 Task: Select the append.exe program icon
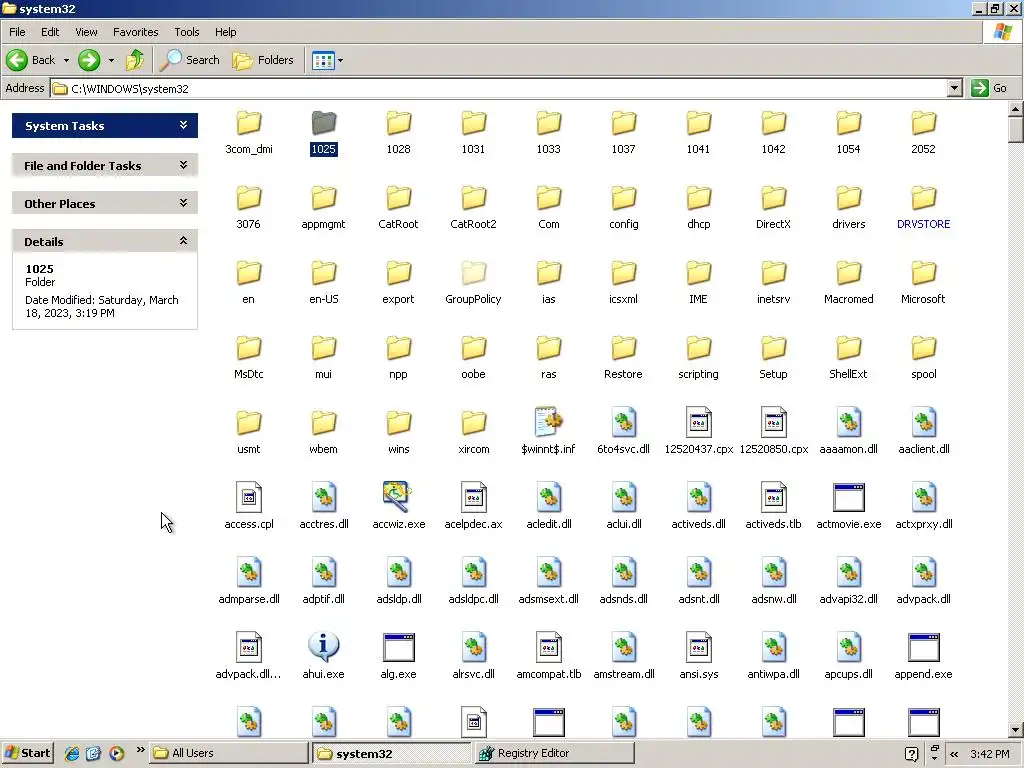click(923, 647)
